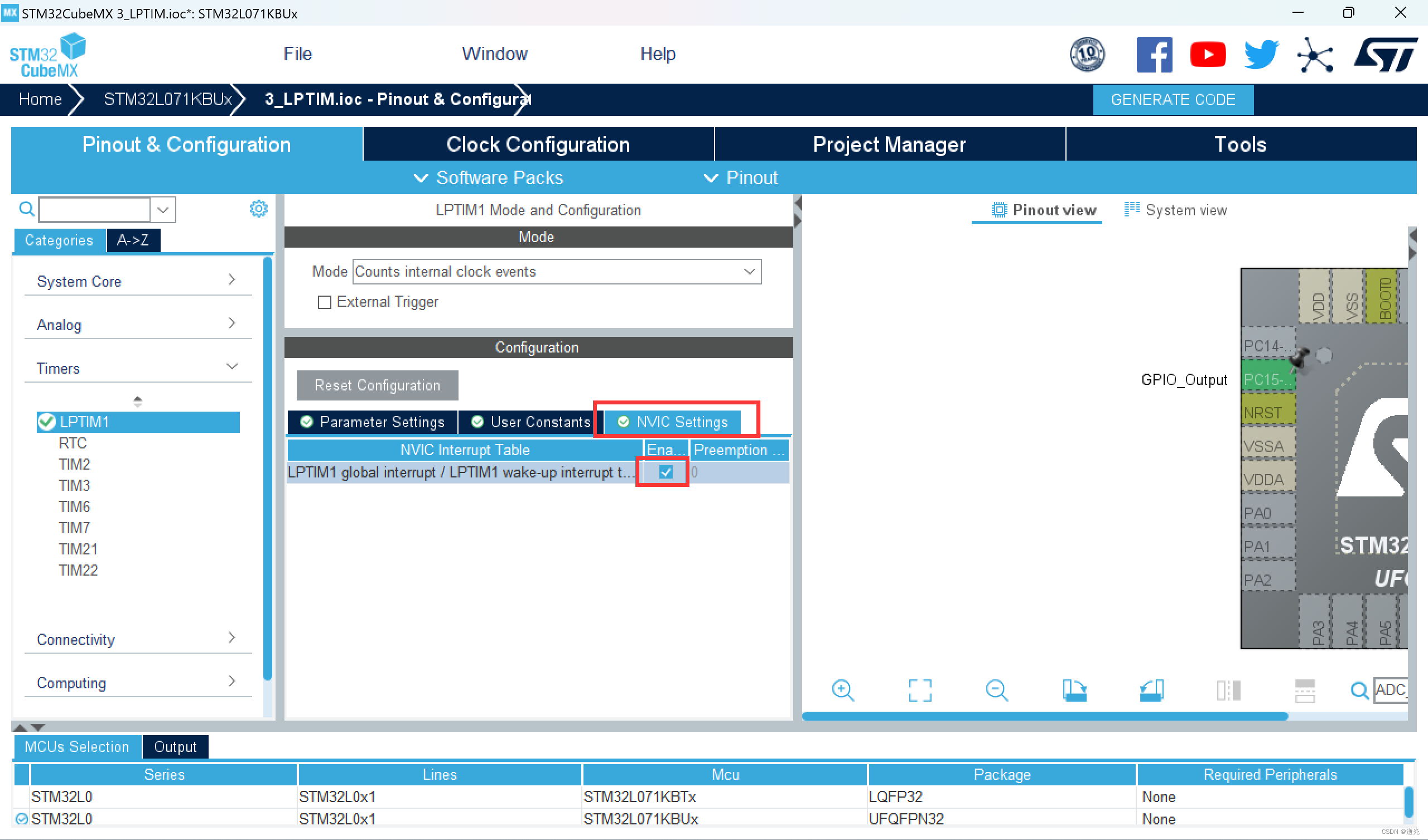Collapse the configuration panel with left arrow
The width and height of the screenshot is (1428, 840).
click(x=798, y=202)
